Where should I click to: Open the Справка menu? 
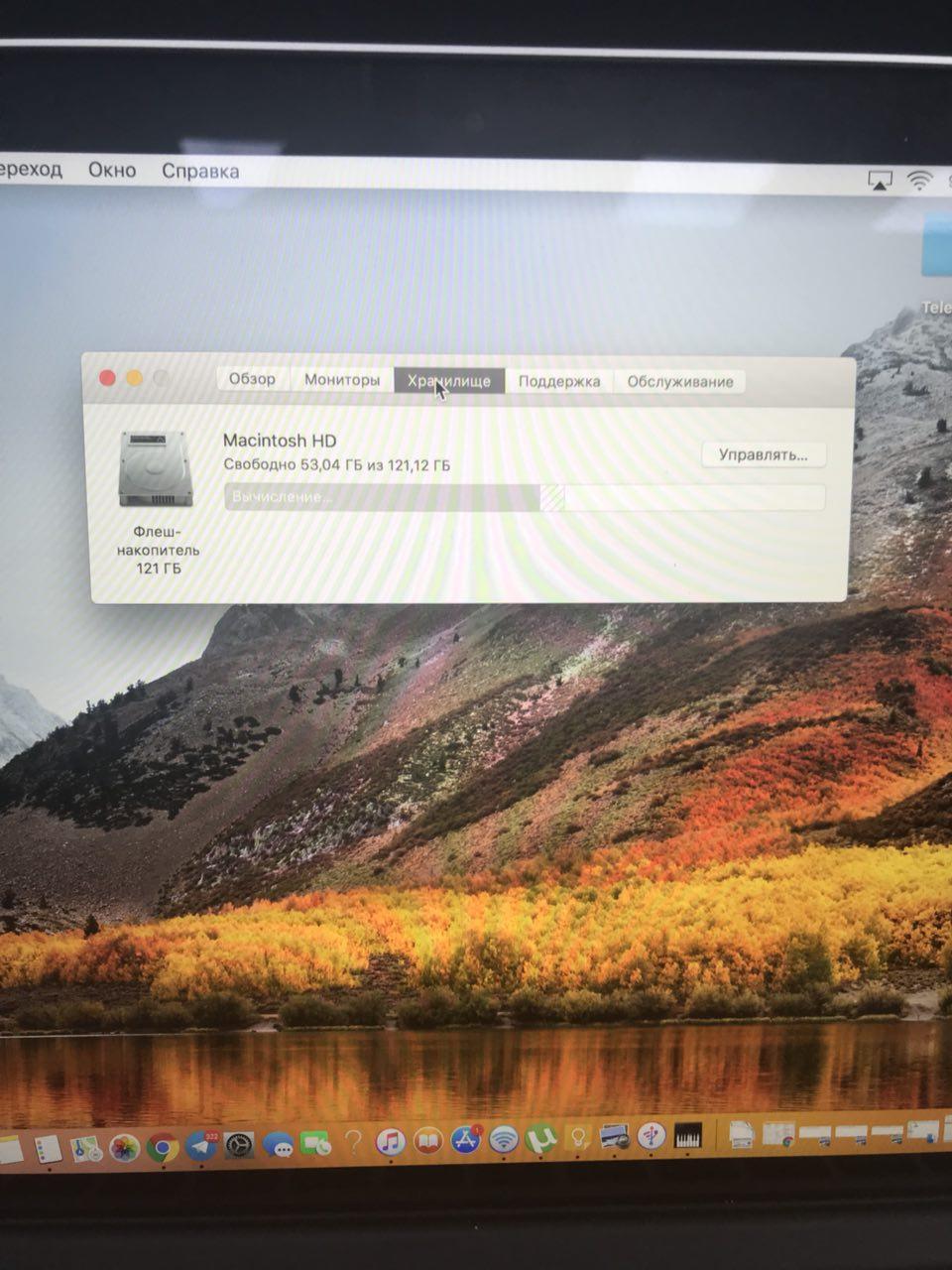point(200,171)
